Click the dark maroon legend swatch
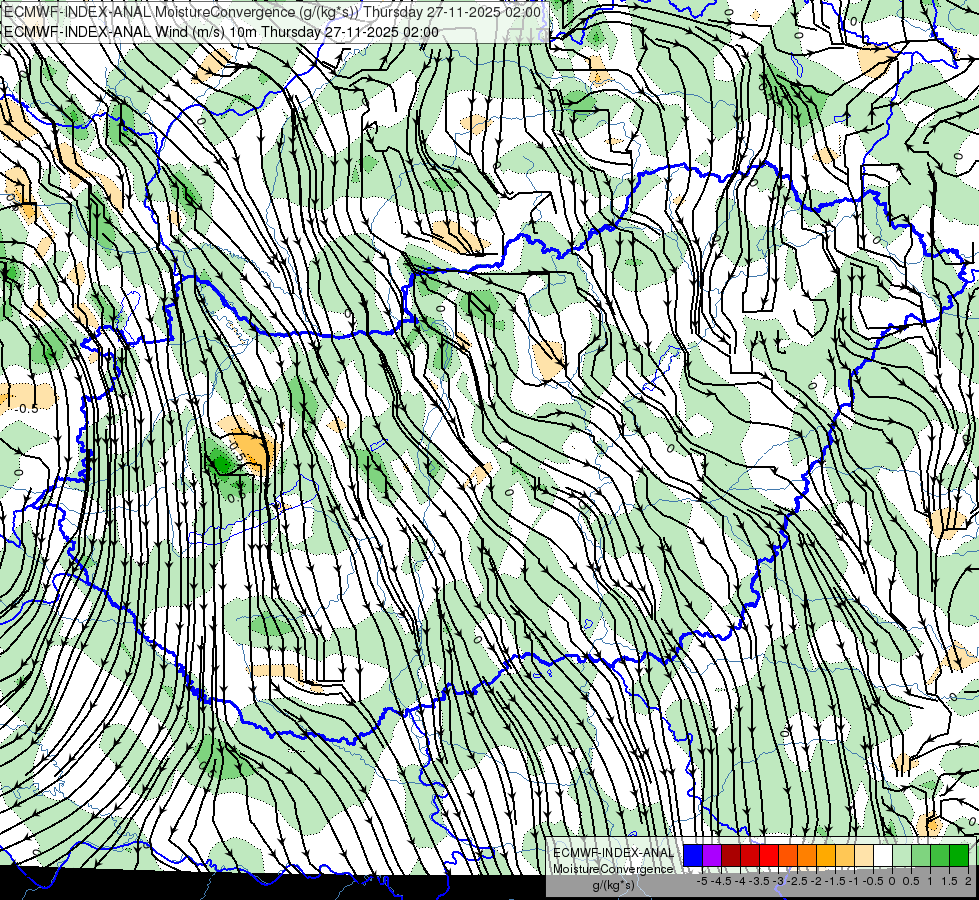This screenshot has width=979, height=900. click(x=731, y=855)
